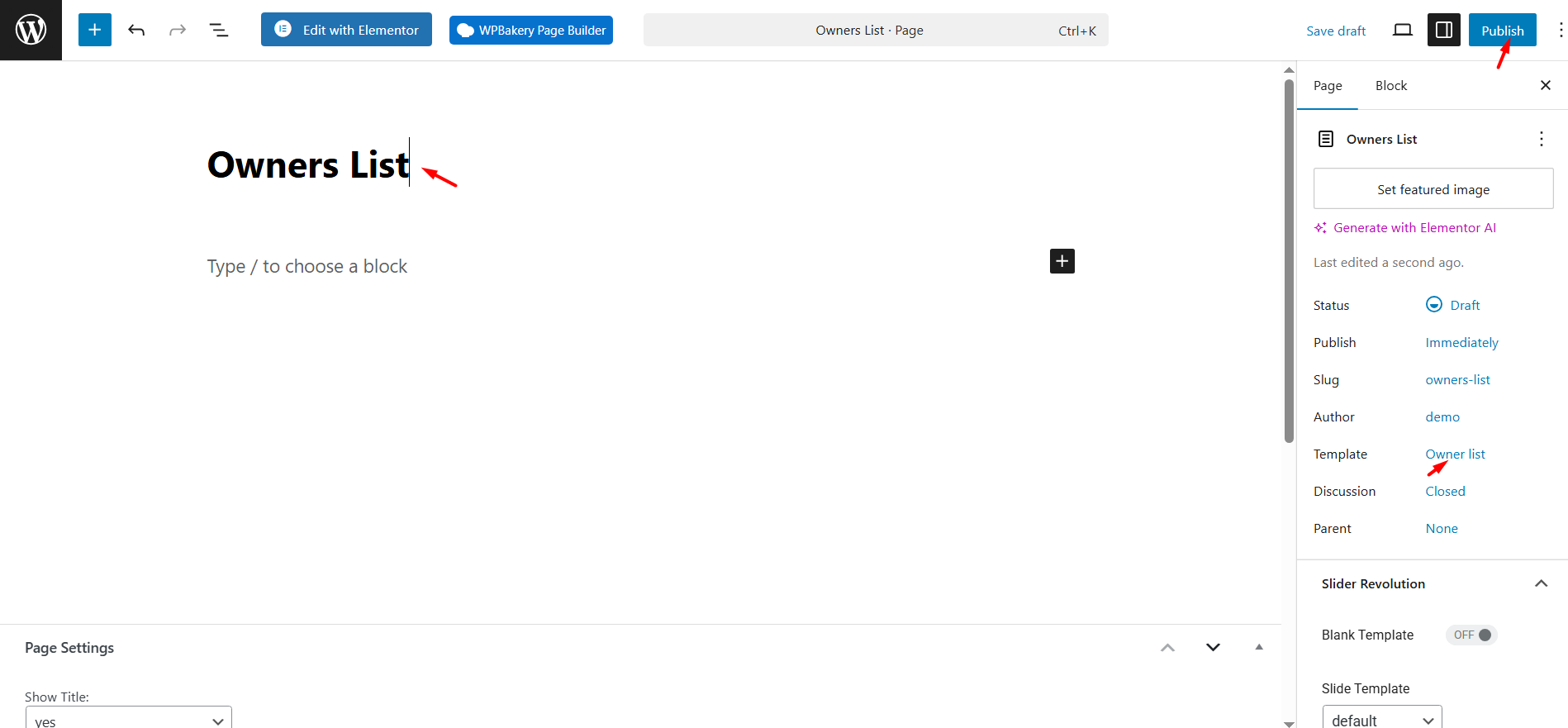Select the Page tab

pos(1328,86)
